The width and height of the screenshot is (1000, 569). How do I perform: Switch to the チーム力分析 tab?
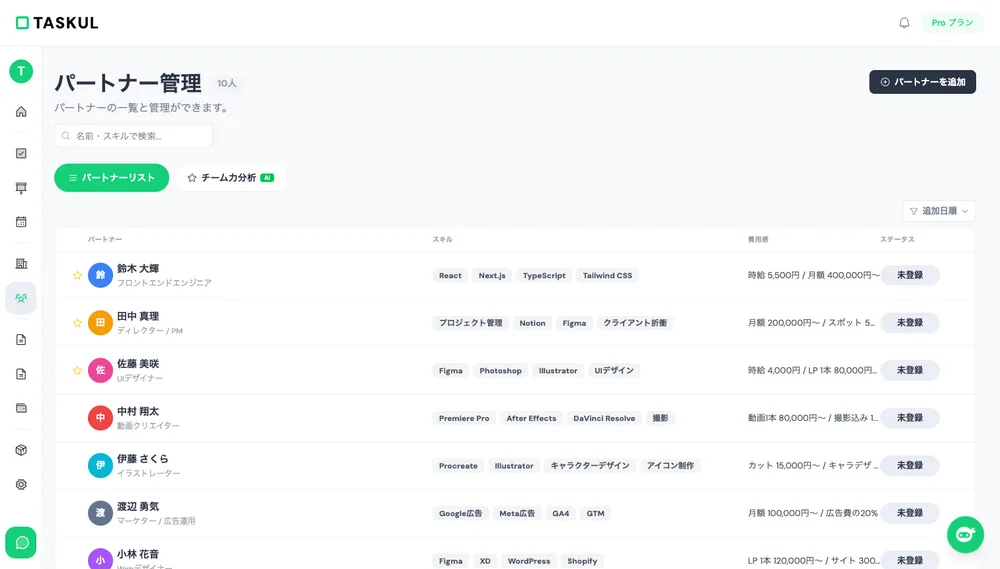230,178
